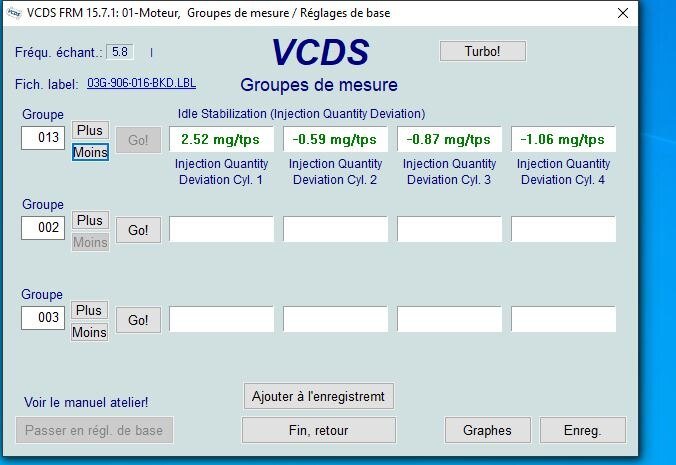Screen dimensions: 676x465
Task: Click the sample rate value 5.8
Action: 120,52
